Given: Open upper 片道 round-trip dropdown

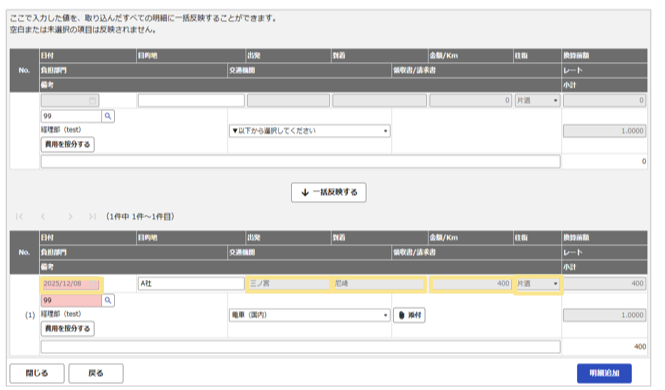Looking at the screenshot, I should [537, 100].
